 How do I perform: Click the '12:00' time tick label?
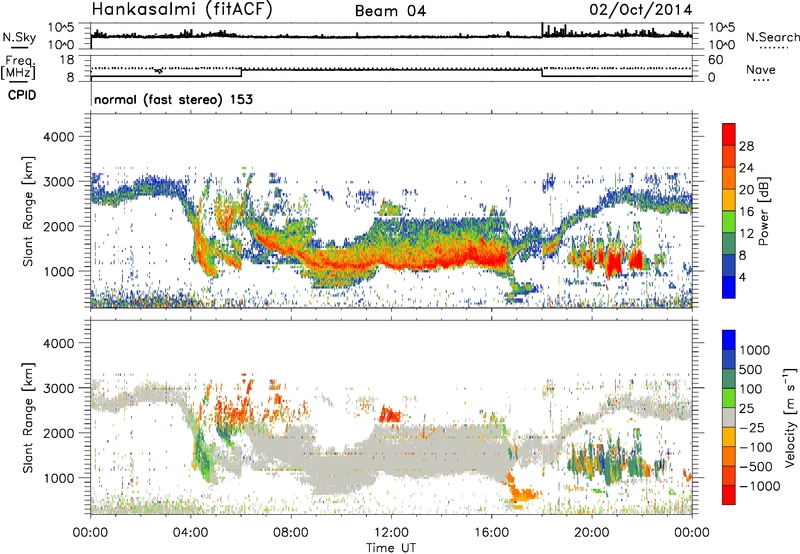coord(391,533)
